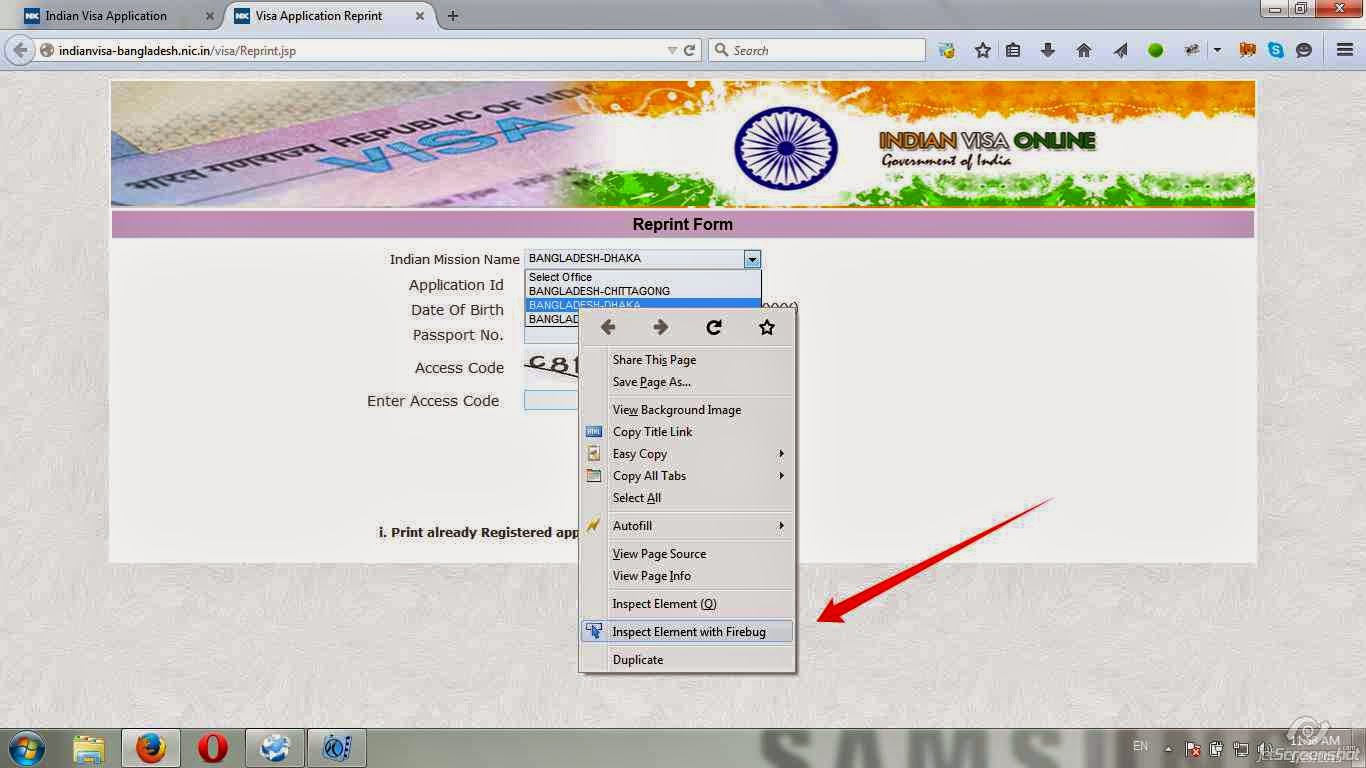Click the Home icon in the toolbar
1366x768 pixels.
coord(1084,50)
